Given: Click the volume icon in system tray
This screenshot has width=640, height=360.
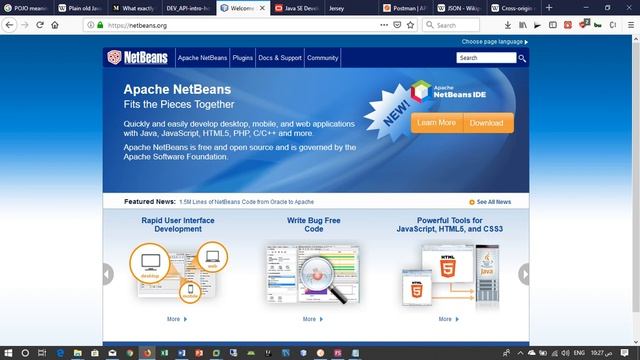Looking at the screenshot, I should 565,353.
